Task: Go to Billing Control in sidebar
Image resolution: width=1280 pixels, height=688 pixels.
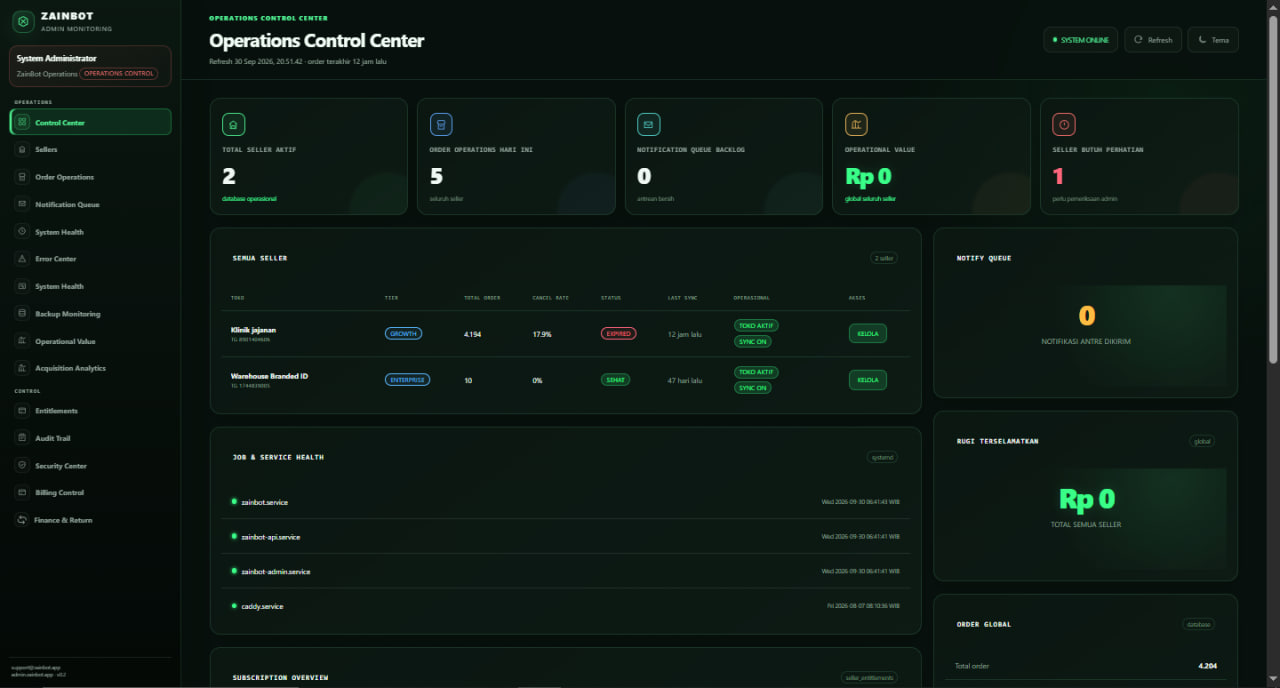Action: (x=91, y=493)
